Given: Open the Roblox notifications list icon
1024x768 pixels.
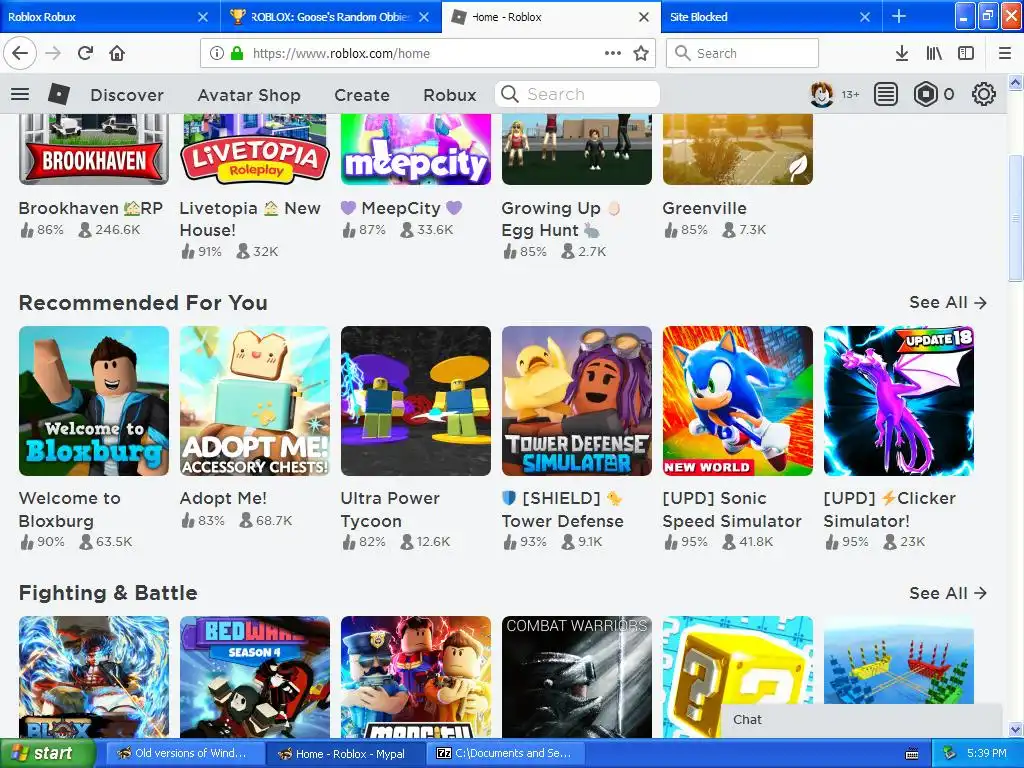Looking at the screenshot, I should click(886, 94).
